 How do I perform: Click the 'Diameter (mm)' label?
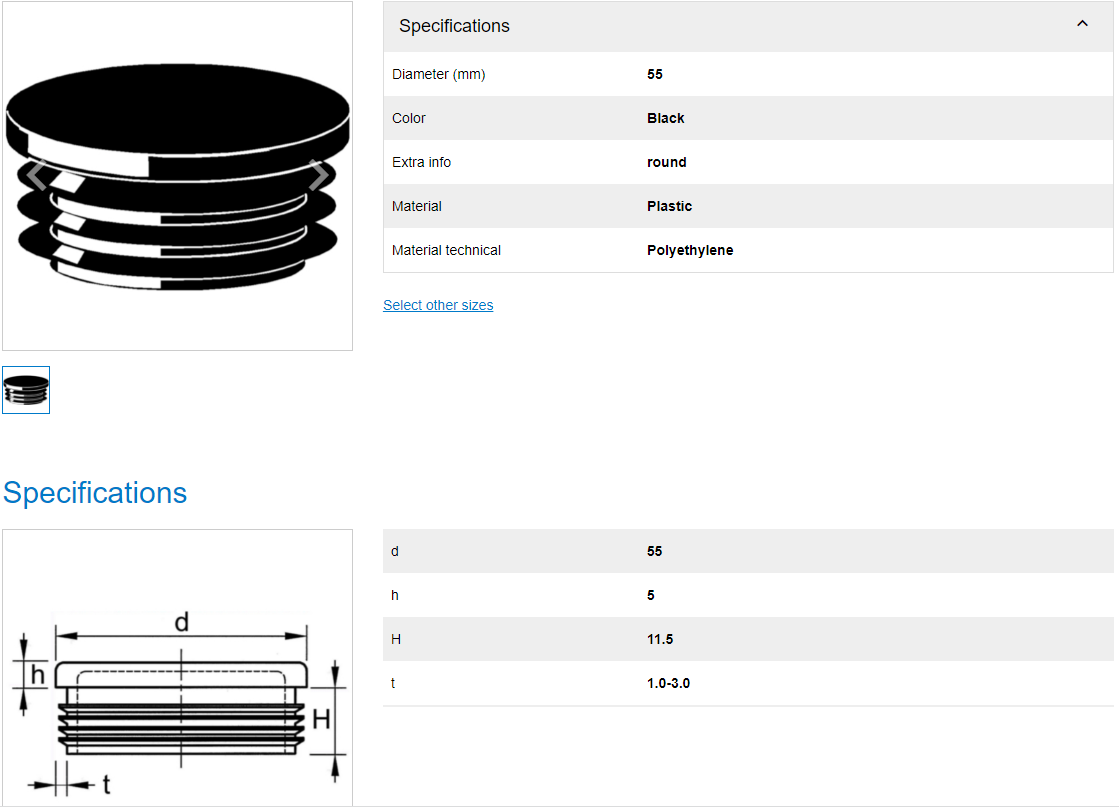coord(438,74)
